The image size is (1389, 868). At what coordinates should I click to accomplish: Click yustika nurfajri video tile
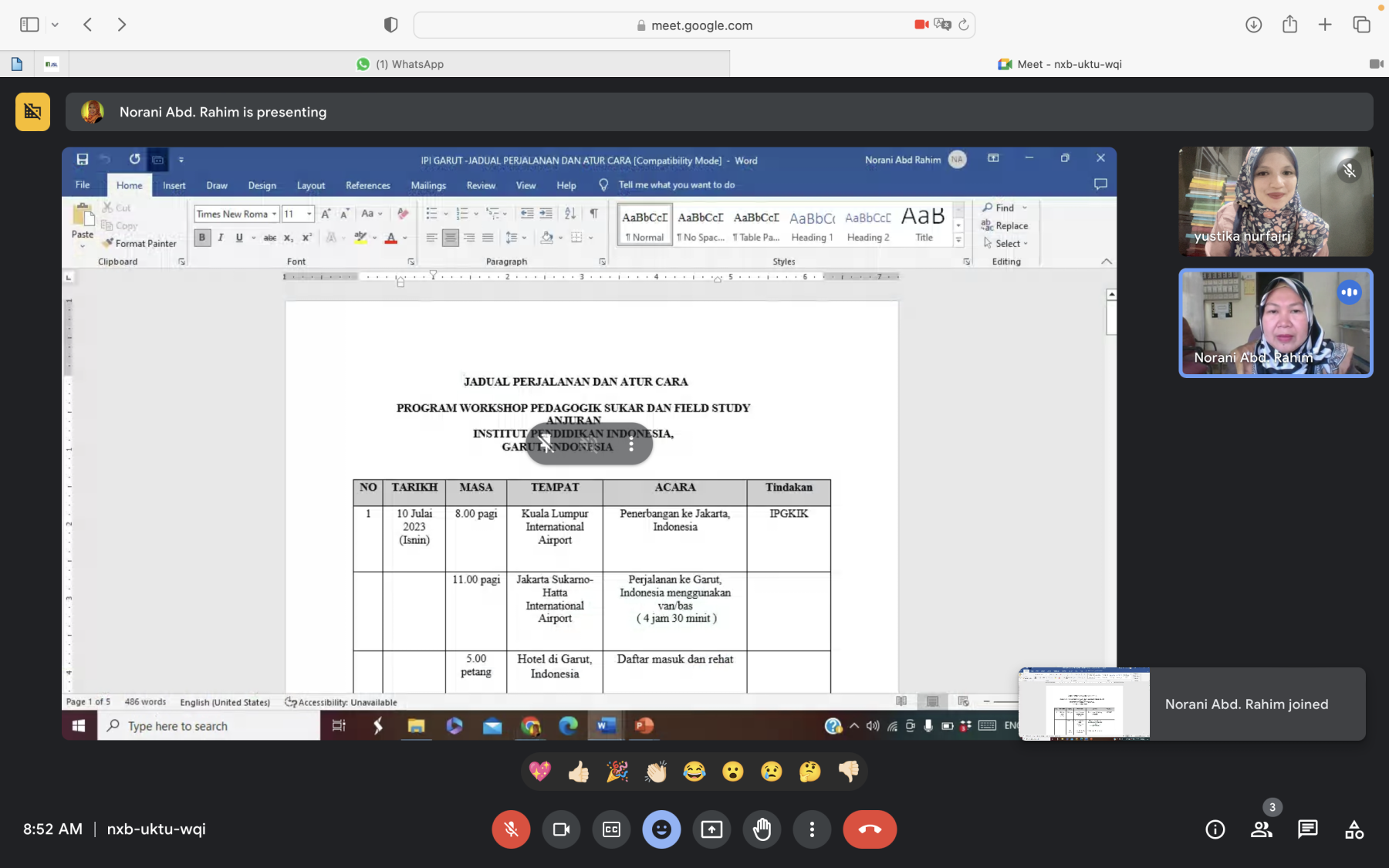1276,201
